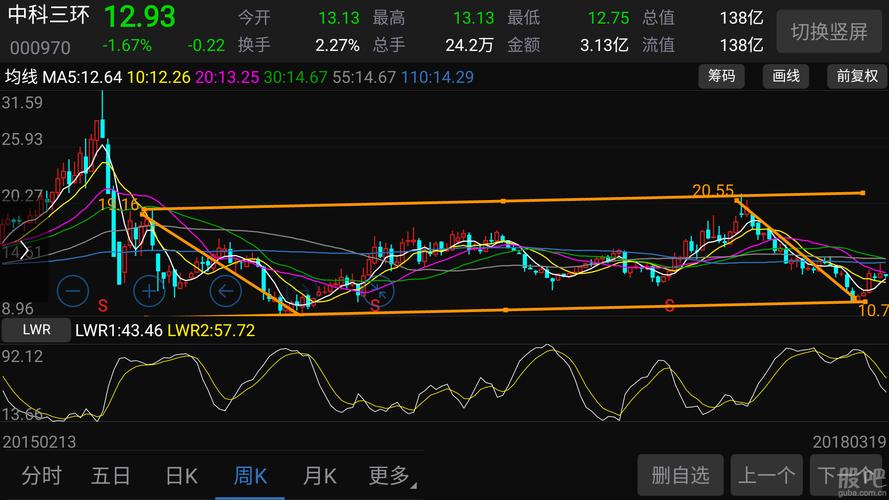Image resolution: width=889 pixels, height=500 pixels.
Task: Tap the 删自选 remove-from-watchlist button
Action: tap(680, 475)
